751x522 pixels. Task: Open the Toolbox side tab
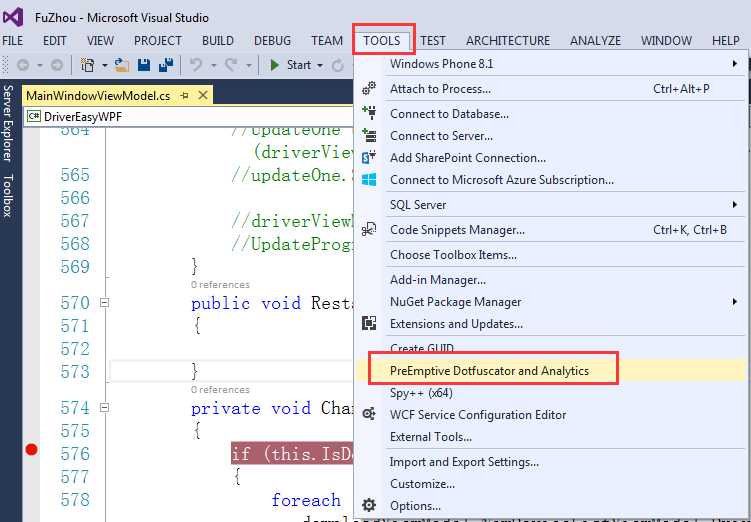(8, 196)
